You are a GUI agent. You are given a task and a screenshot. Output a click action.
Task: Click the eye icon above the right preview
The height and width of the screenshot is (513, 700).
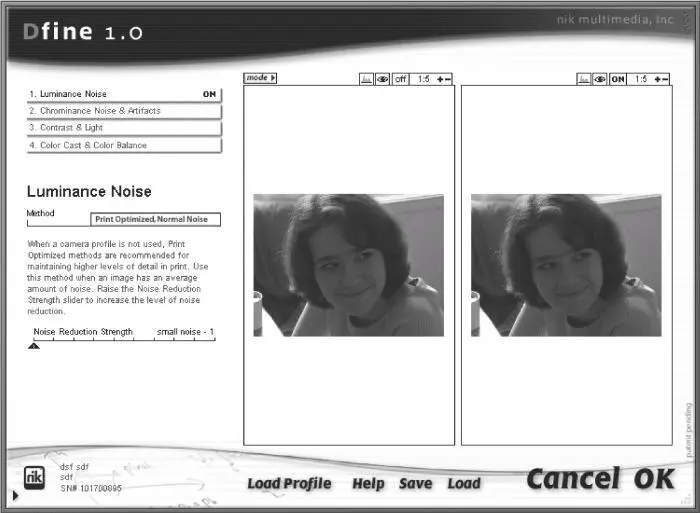coord(600,79)
